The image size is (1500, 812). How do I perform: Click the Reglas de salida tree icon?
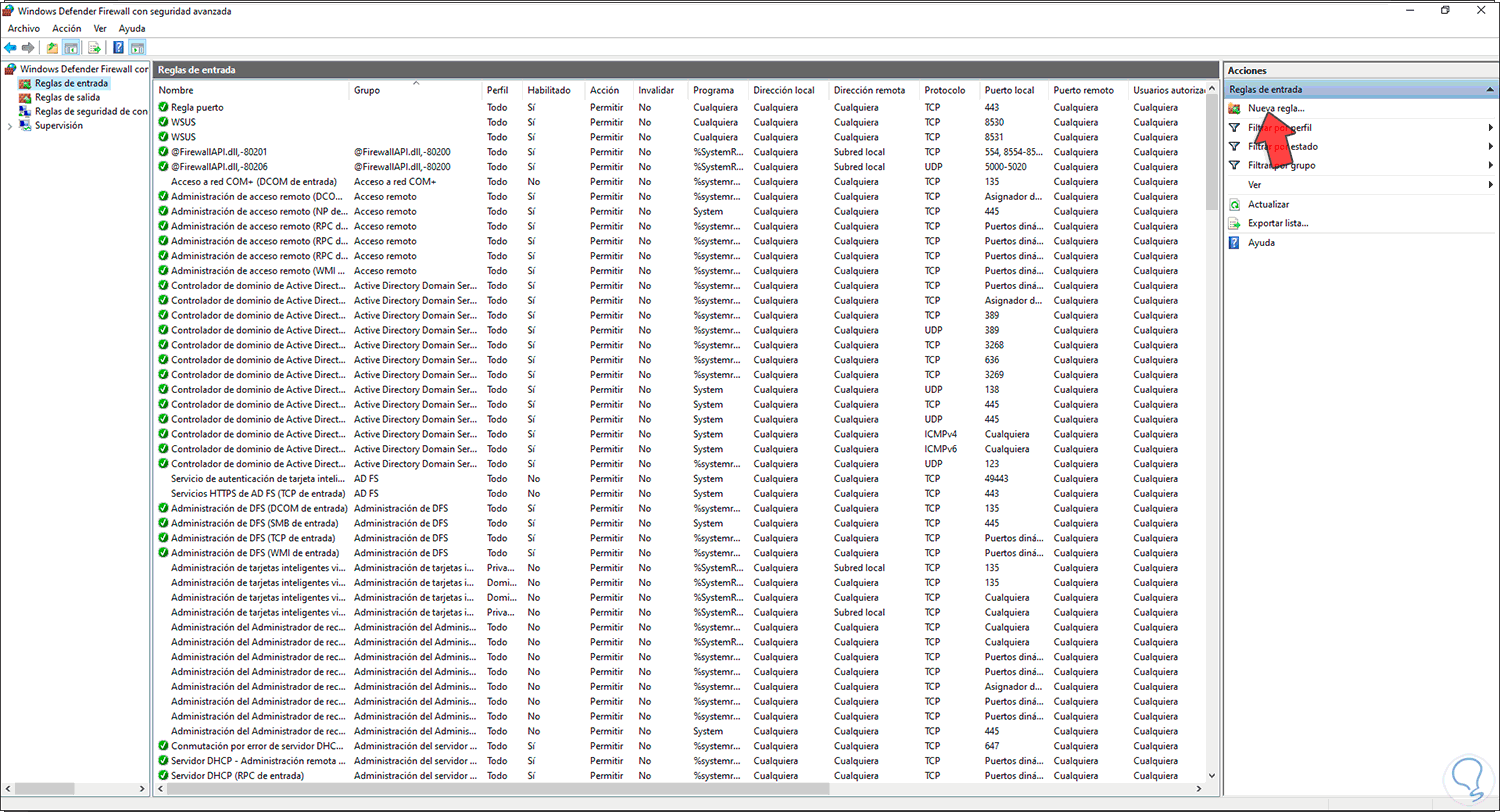(25, 98)
